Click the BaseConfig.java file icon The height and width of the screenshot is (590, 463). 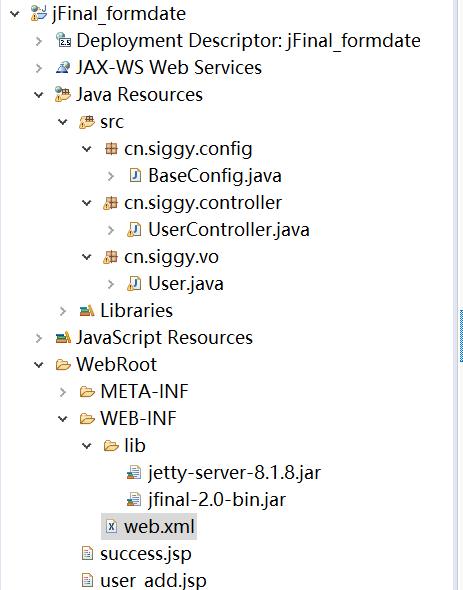(x=135, y=176)
